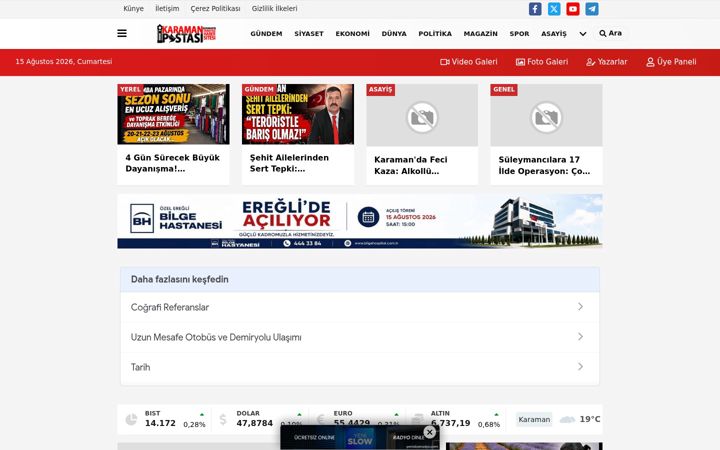Expand the Tarih row
Screen dimensions: 720x450
click(360, 366)
